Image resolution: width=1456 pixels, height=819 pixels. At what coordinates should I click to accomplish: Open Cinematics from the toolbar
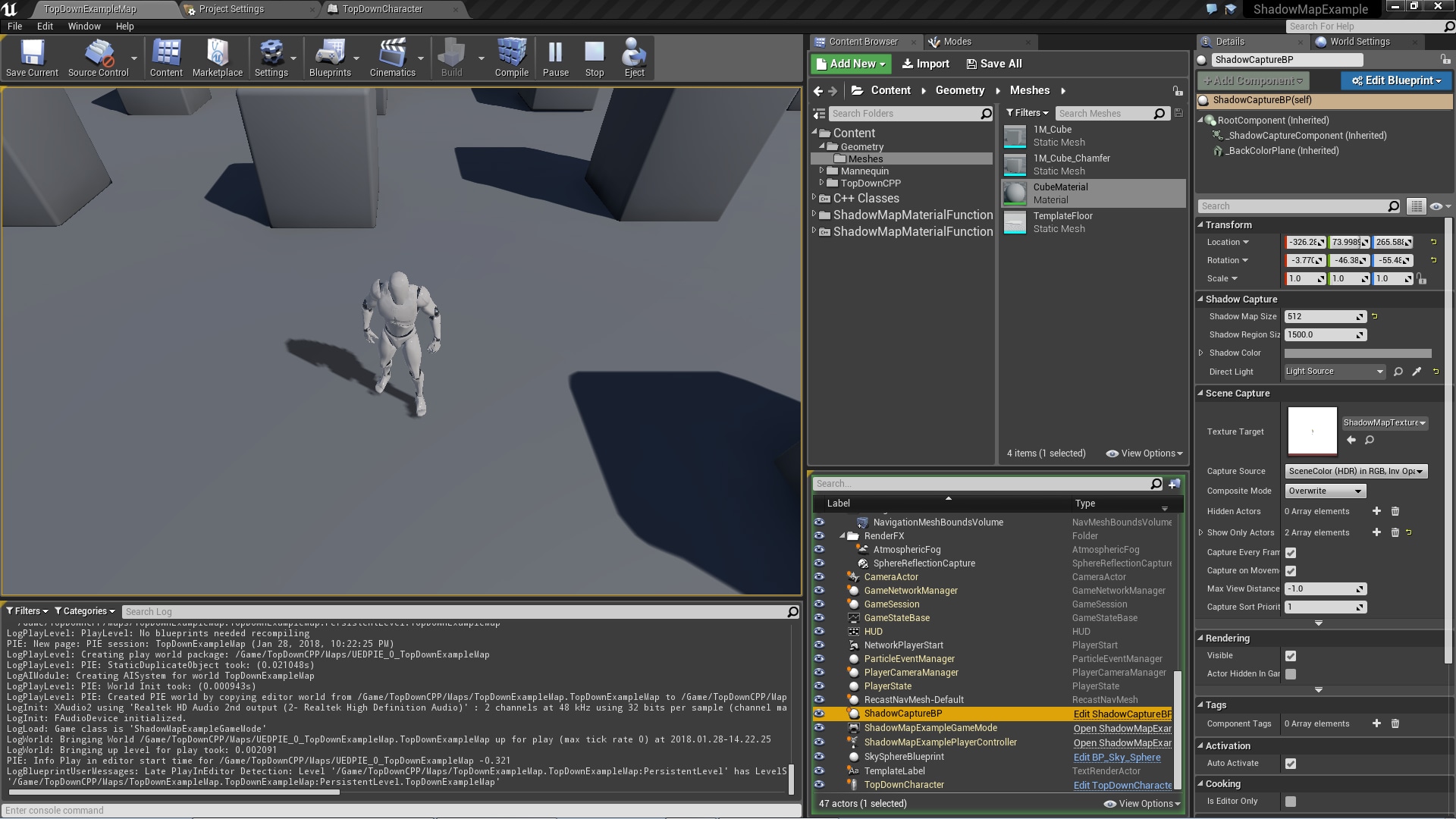393,58
